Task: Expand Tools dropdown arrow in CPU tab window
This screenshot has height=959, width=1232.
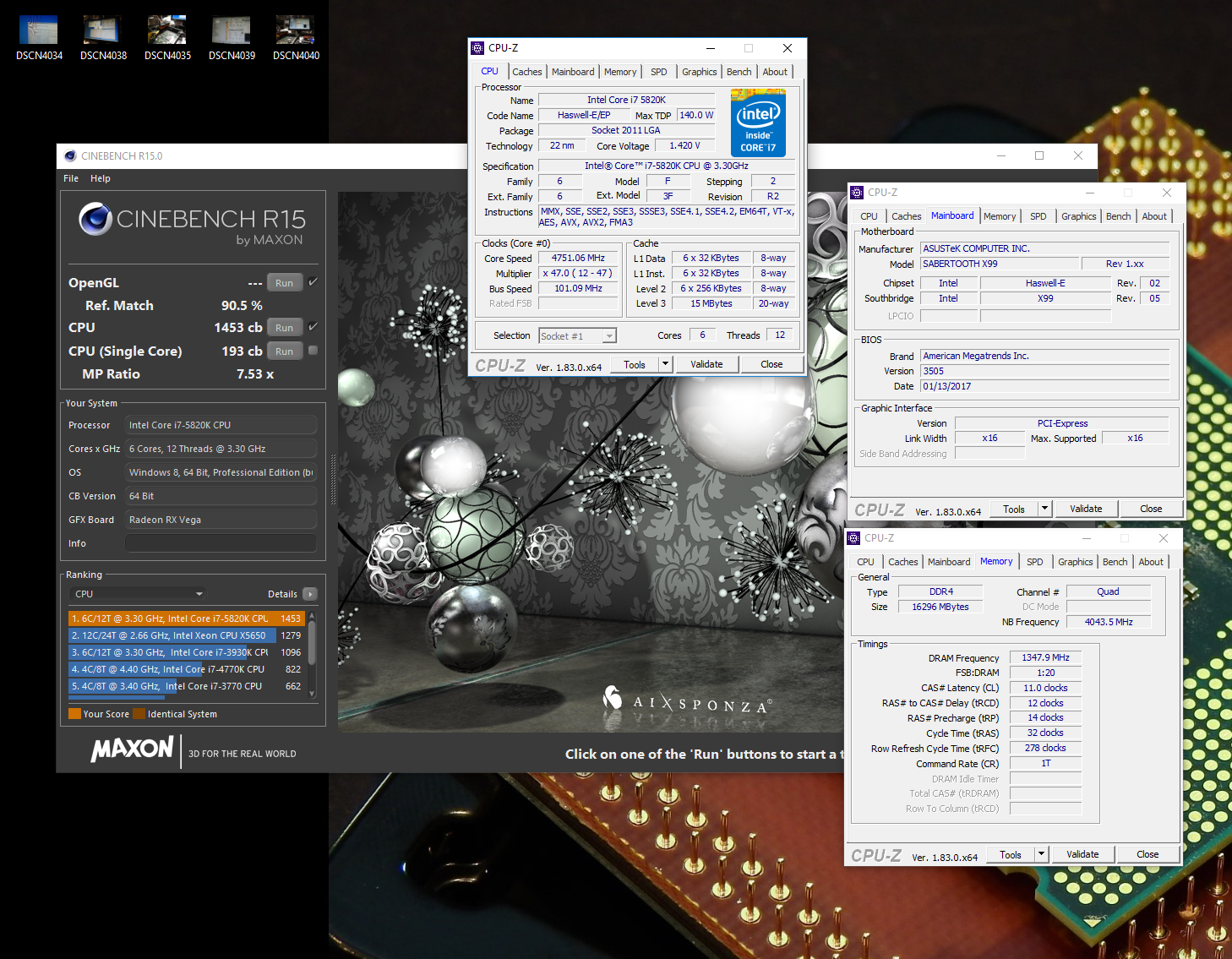Action: coord(666,364)
